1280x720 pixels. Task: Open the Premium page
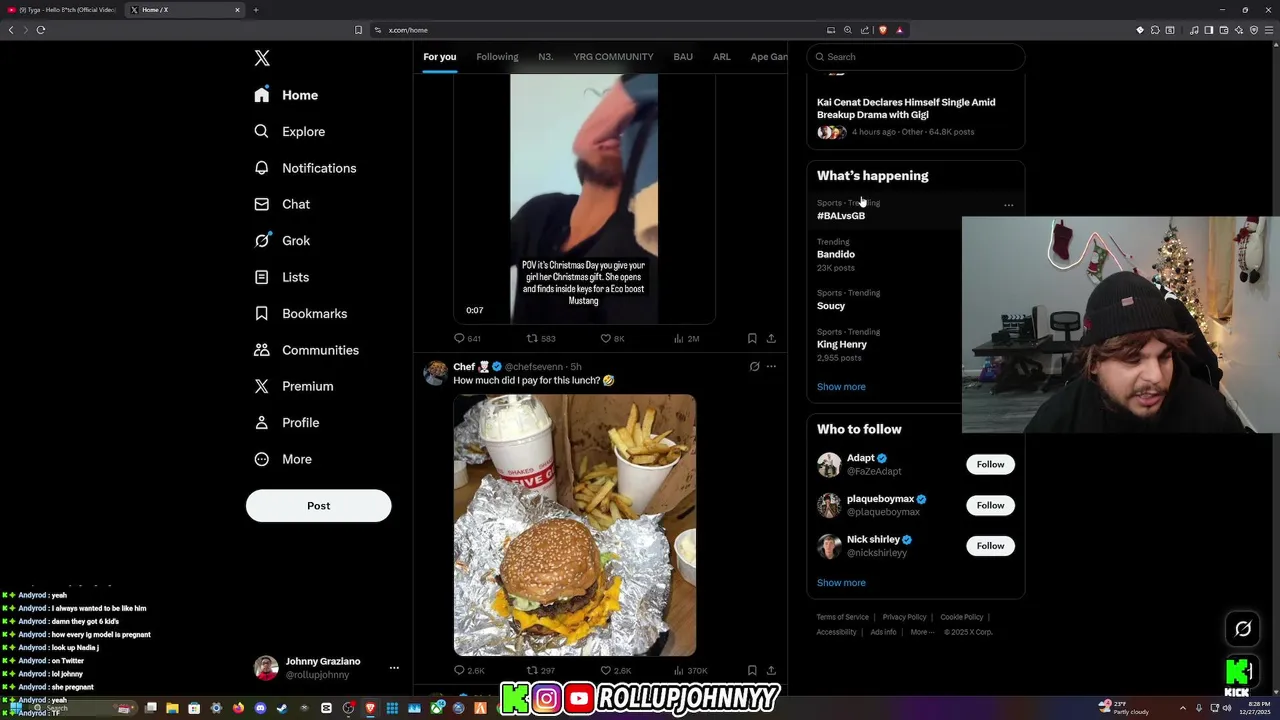(x=293, y=386)
